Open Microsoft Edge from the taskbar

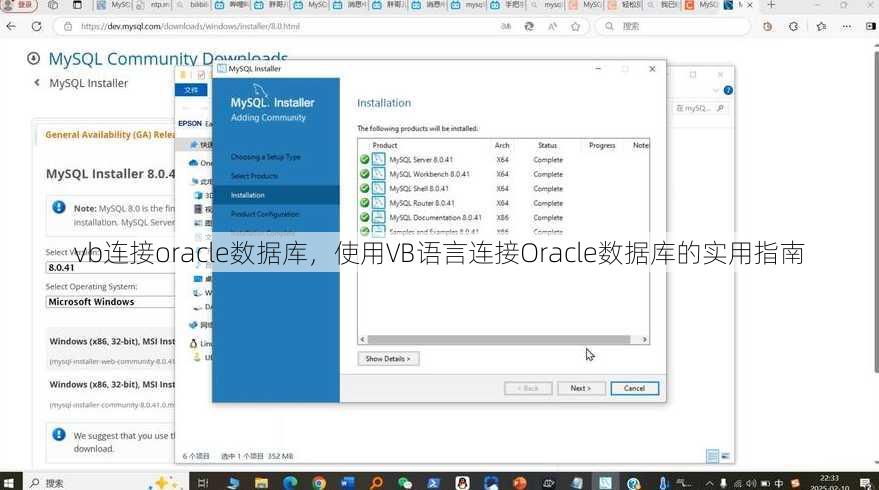290,482
